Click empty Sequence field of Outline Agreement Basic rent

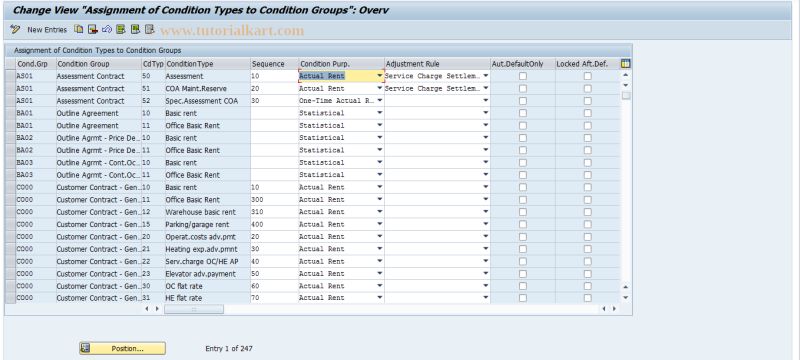(x=274, y=113)
